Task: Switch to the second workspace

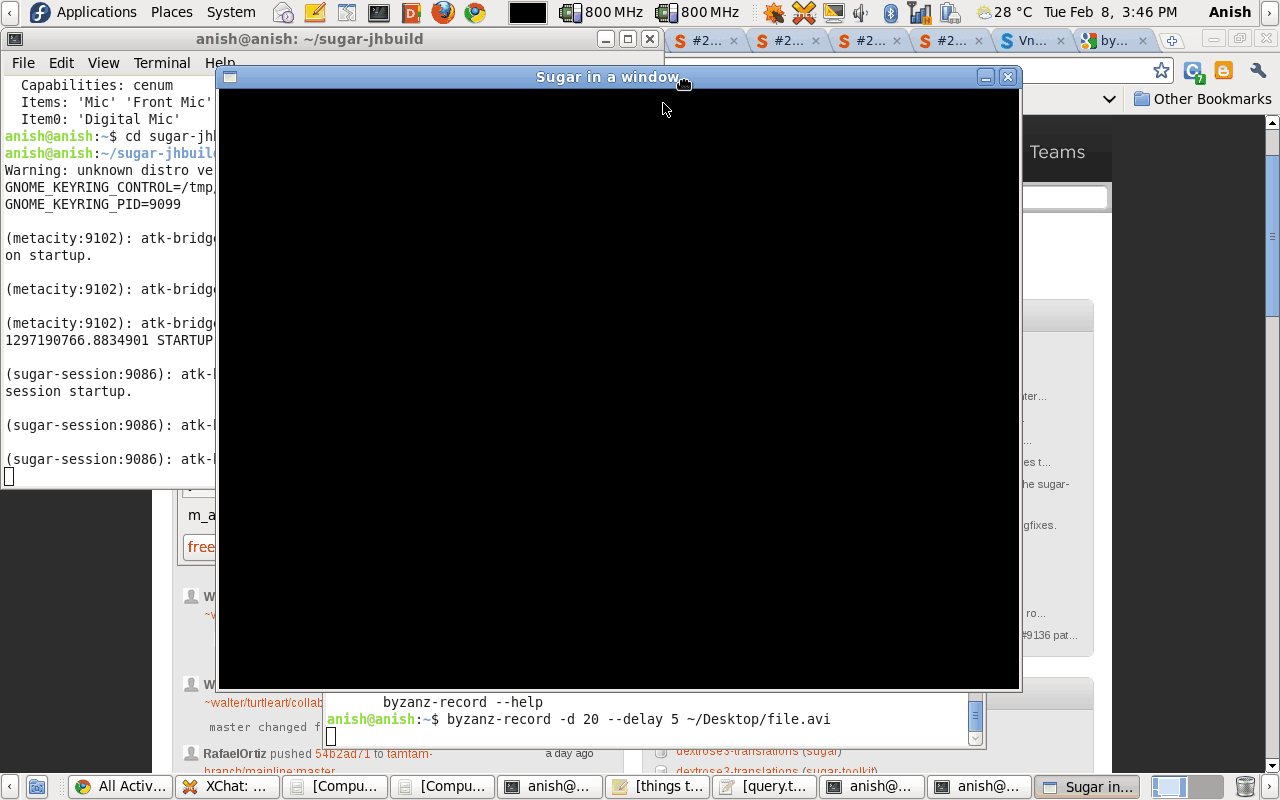Action: [1205, 787]
